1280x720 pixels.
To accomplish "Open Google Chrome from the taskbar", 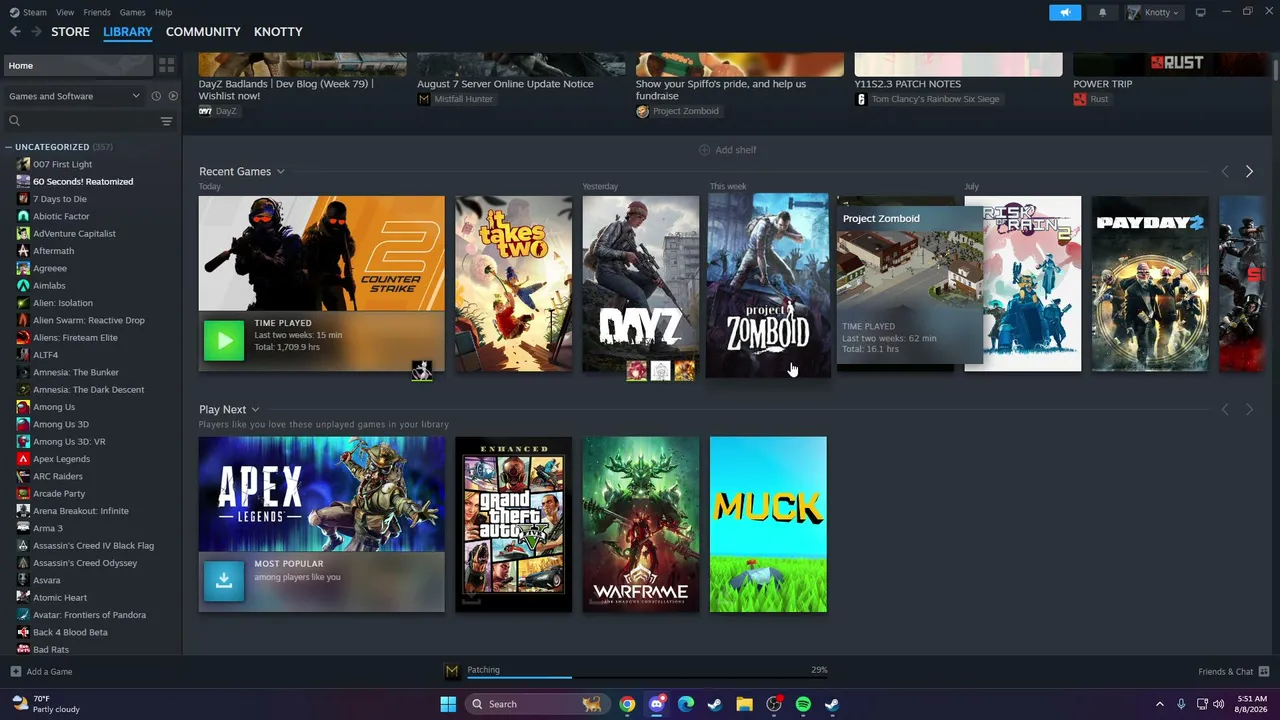I will (x=627, y=704).
